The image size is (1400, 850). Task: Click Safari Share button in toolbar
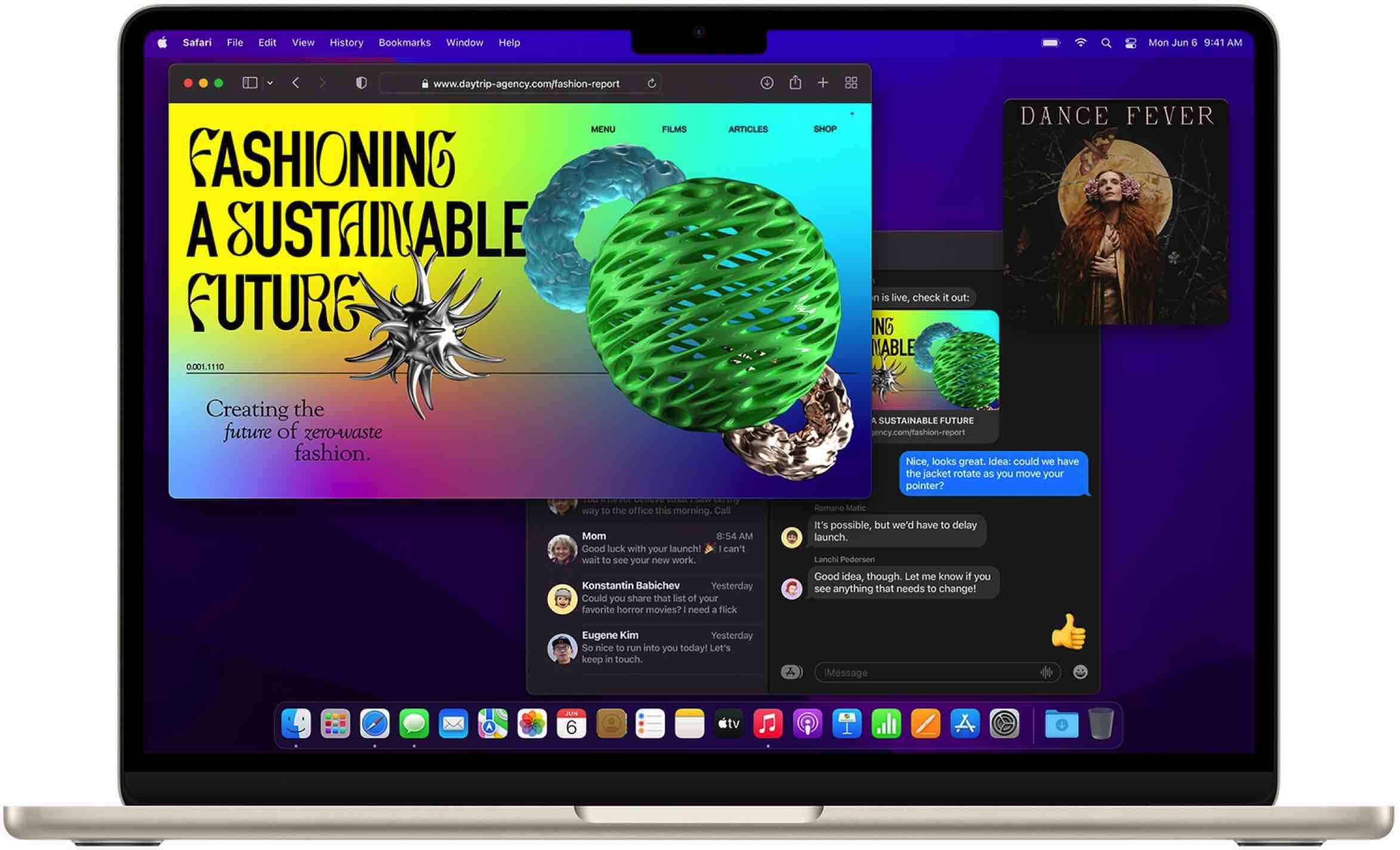[x=795, y=82]
